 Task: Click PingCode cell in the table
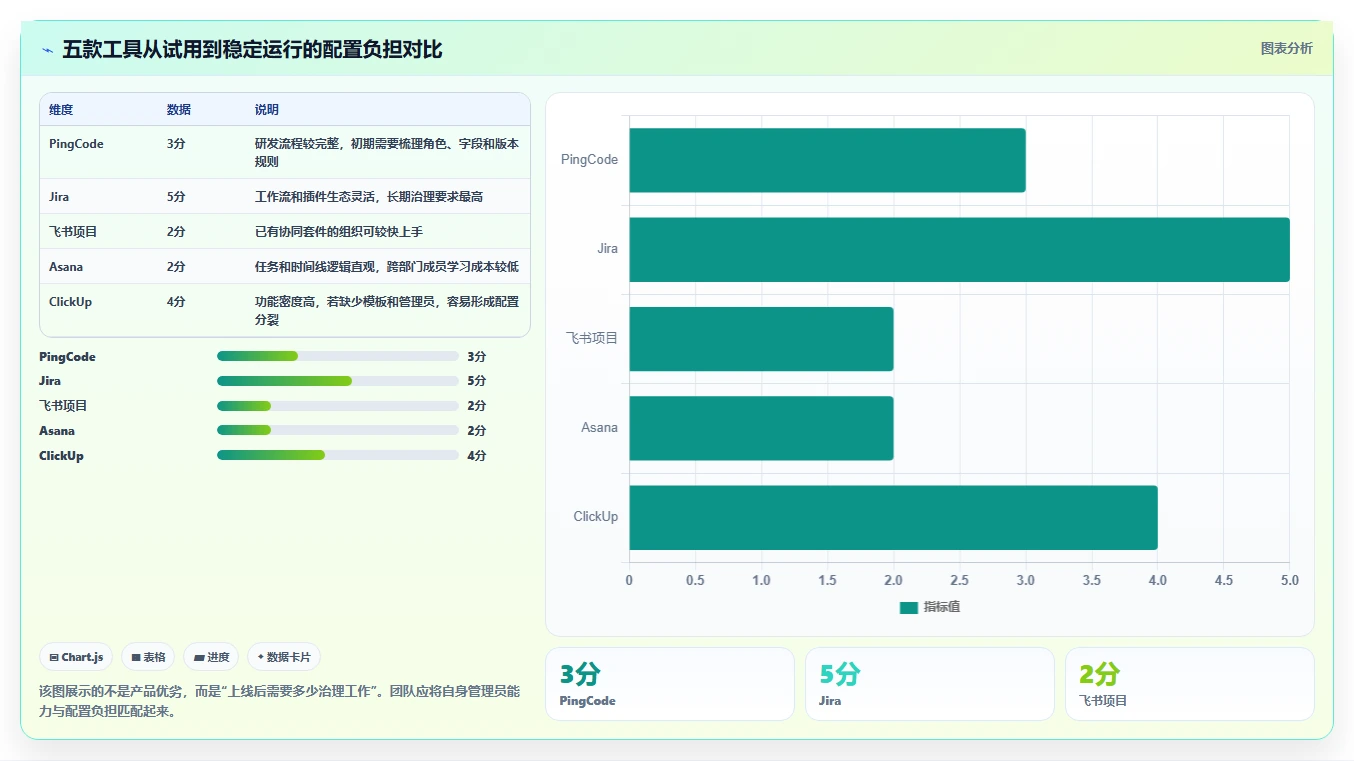pyautogui.click(x=76, y=144)
